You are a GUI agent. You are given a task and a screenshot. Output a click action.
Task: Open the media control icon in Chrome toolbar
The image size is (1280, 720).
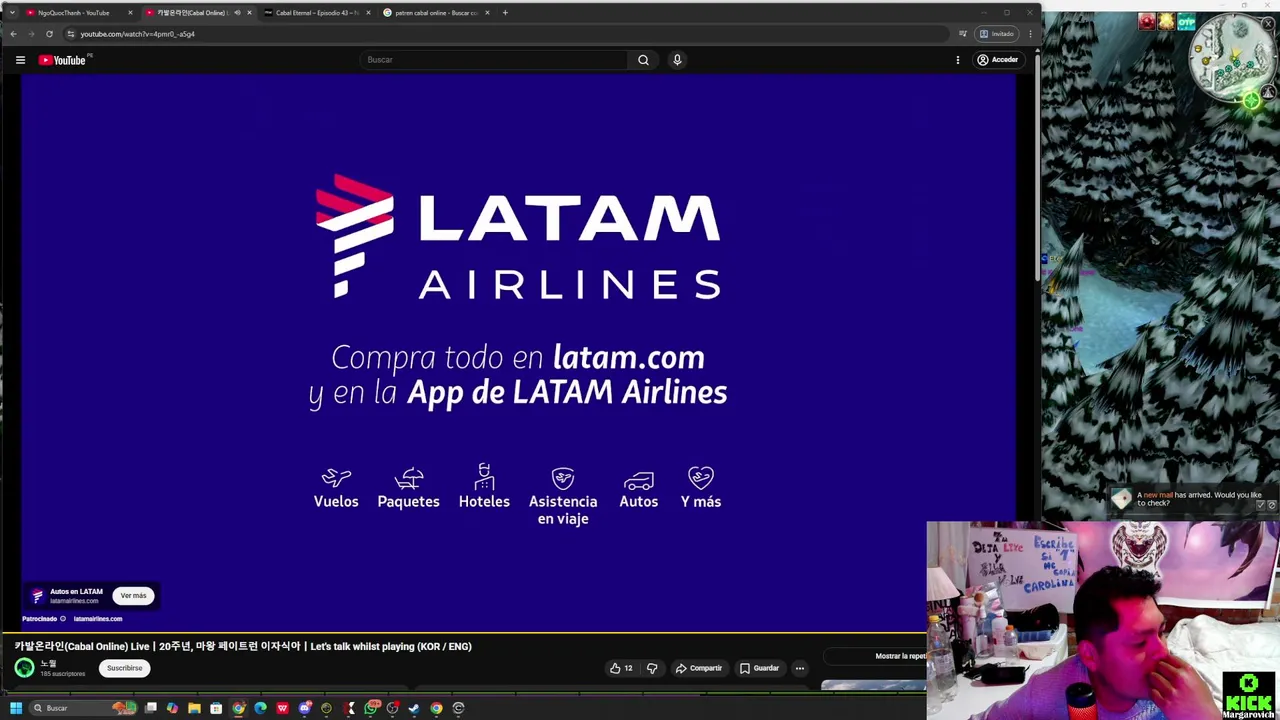click(963, 34)
